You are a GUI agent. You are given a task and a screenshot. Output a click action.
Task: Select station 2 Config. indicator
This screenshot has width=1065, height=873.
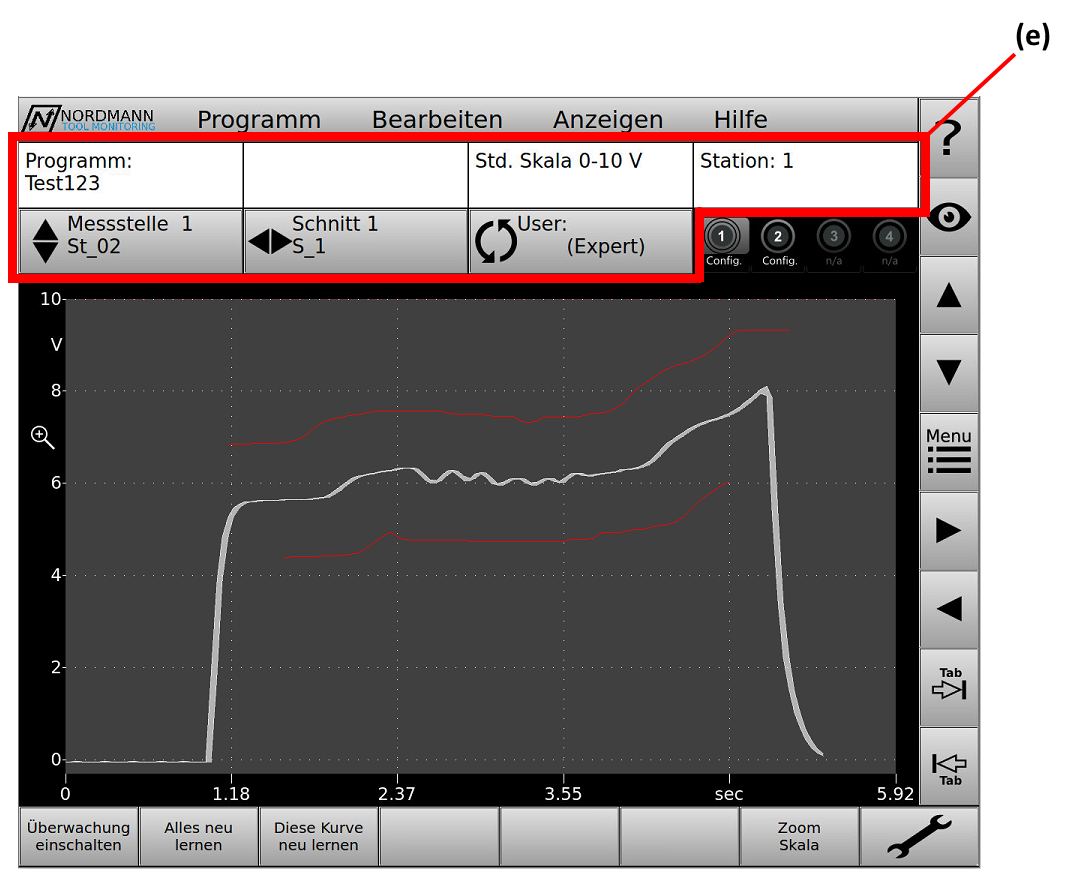pyautogui.click(x=779, y=242)
